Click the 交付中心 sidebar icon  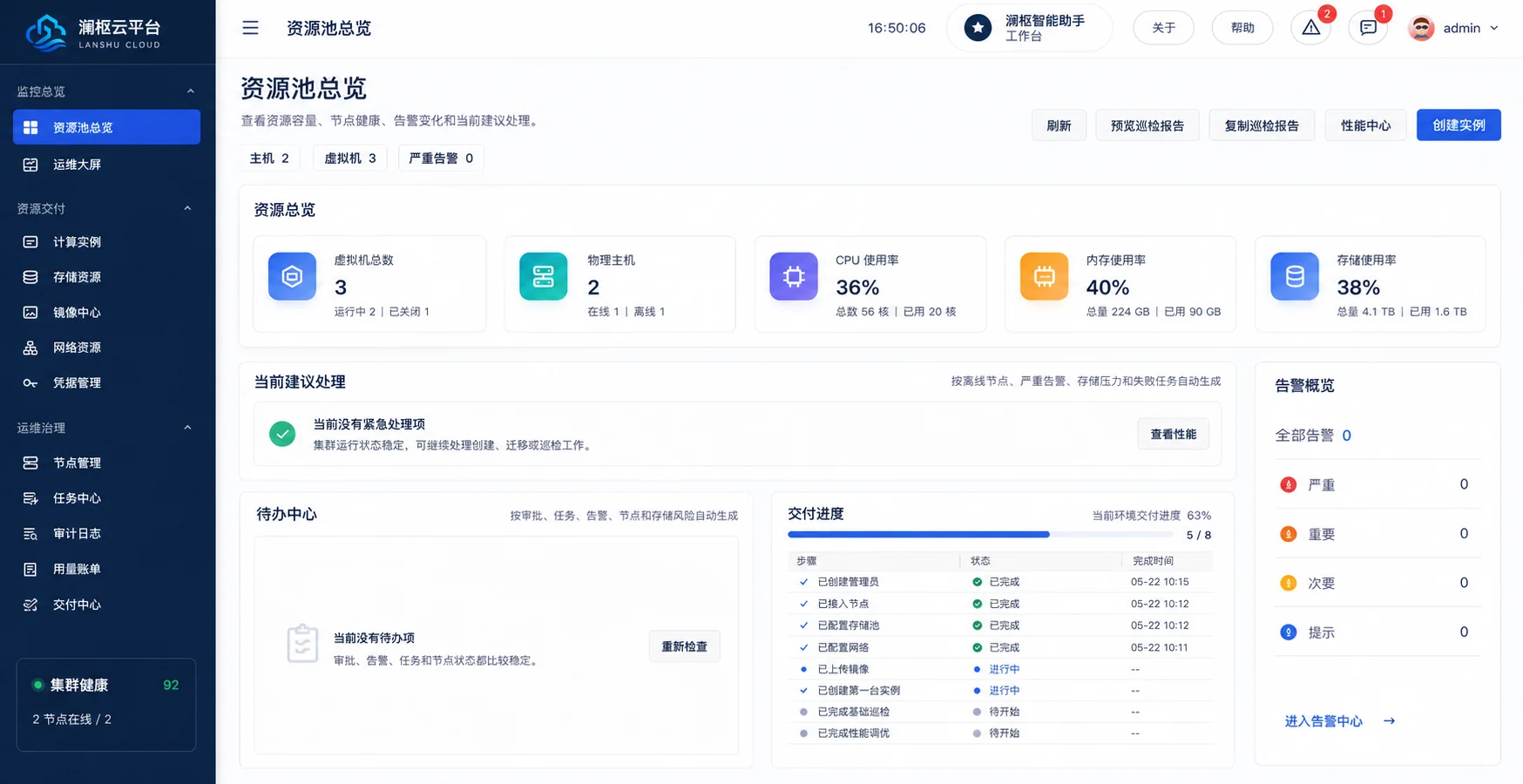pos(30,605)
